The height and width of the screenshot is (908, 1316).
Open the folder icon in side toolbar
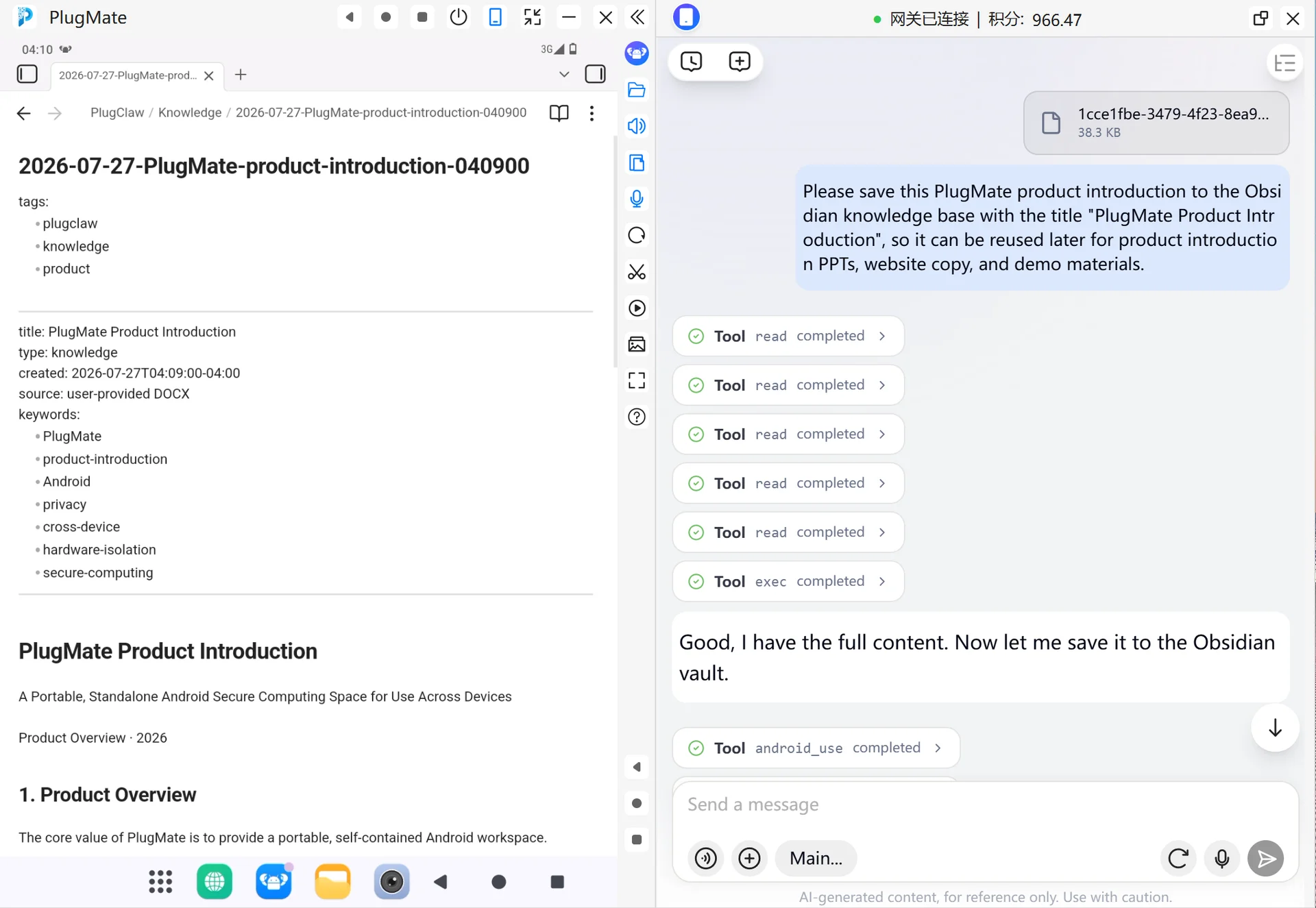637,90
